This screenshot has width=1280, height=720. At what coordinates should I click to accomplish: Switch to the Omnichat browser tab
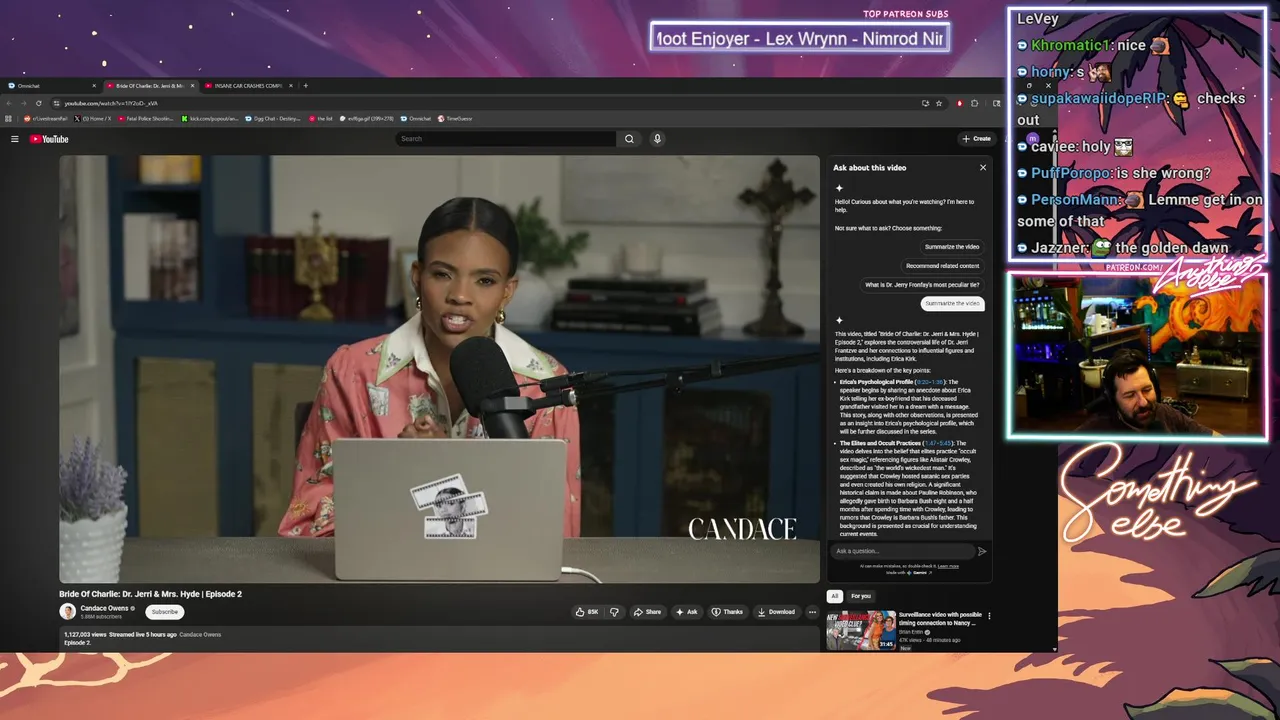[50, 86]
